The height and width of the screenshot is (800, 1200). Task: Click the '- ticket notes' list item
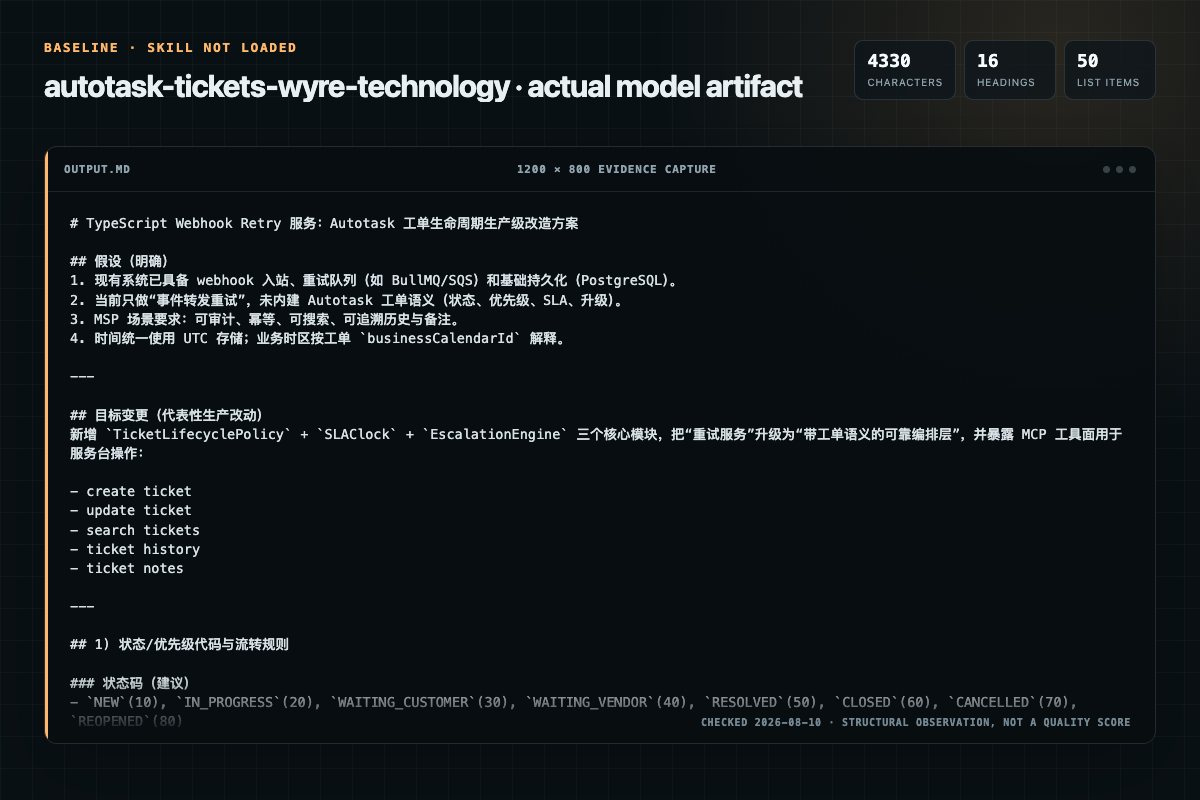(127, 568)
